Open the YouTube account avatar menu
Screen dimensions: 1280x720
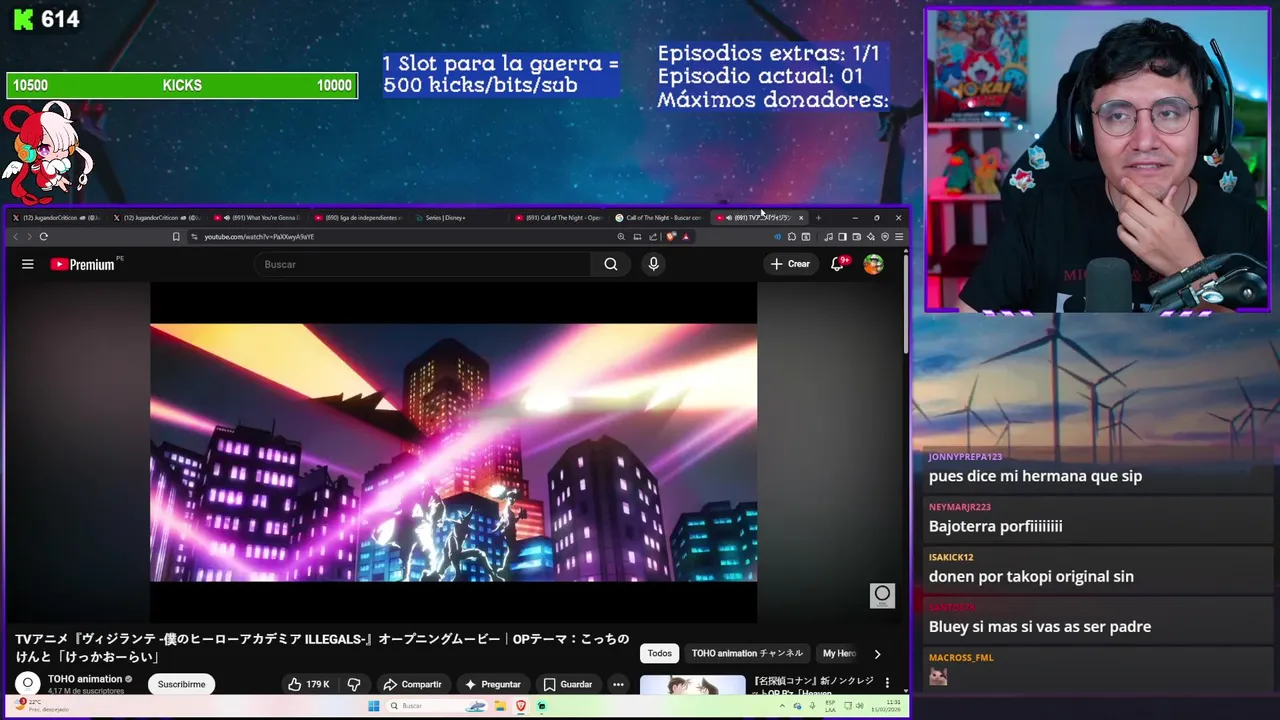(x=874, y=264)
